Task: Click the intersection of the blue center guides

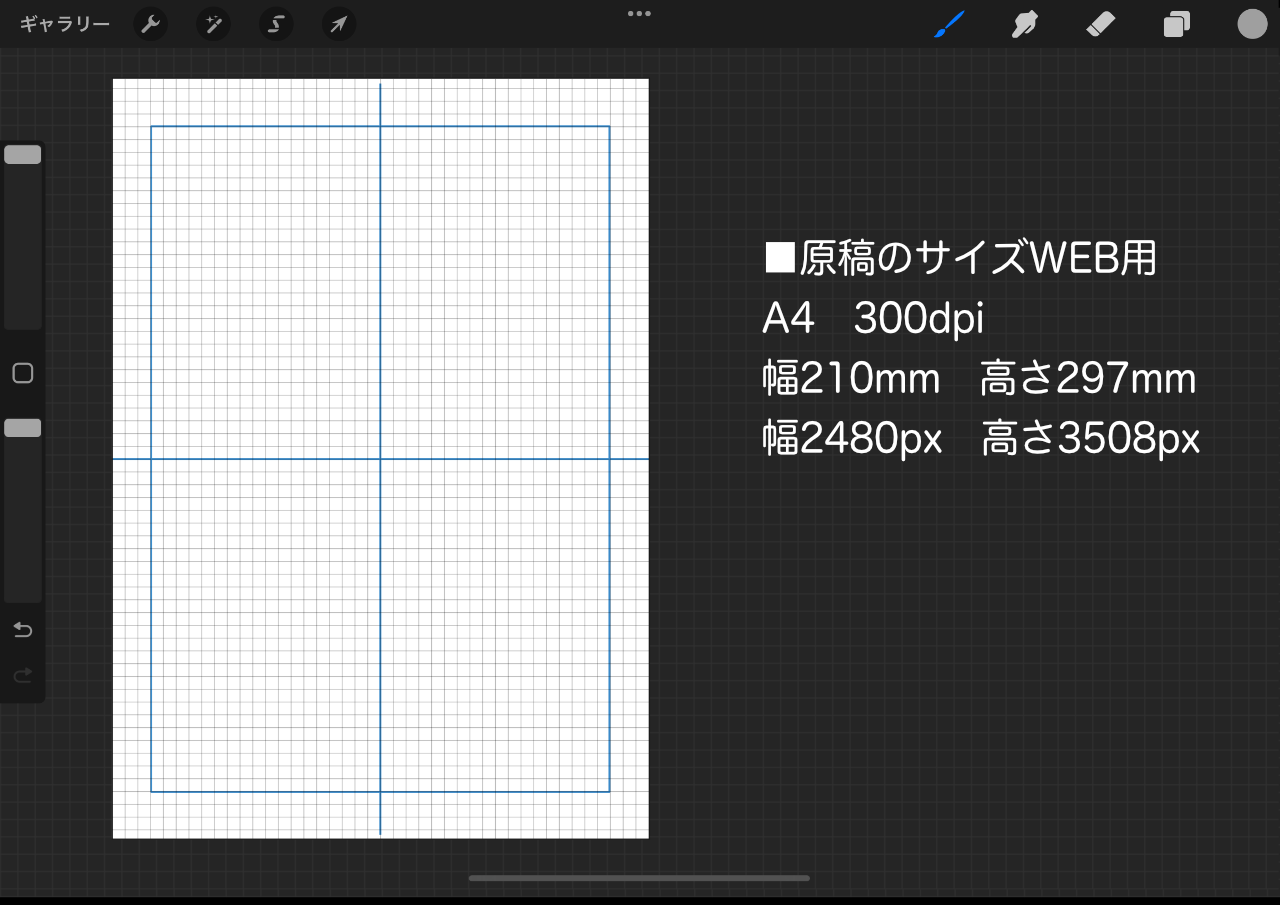Action: [x=380, y=459]
